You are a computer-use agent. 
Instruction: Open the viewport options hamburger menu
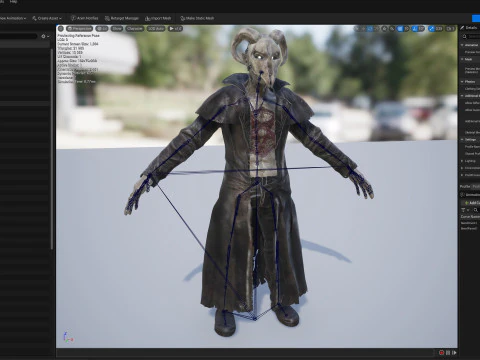[61, 29]
